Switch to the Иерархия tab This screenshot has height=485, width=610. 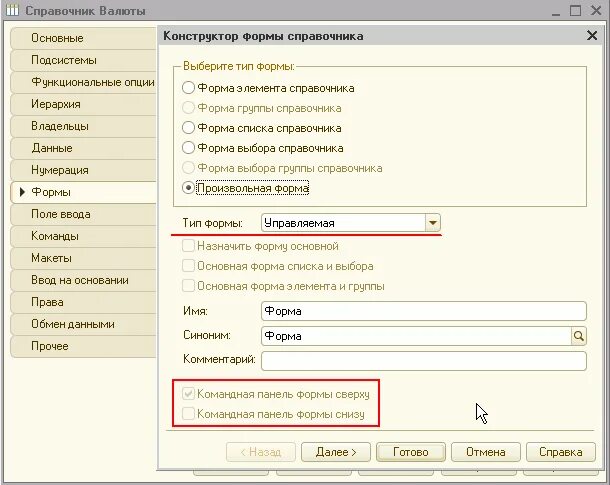tap(83, 104)
